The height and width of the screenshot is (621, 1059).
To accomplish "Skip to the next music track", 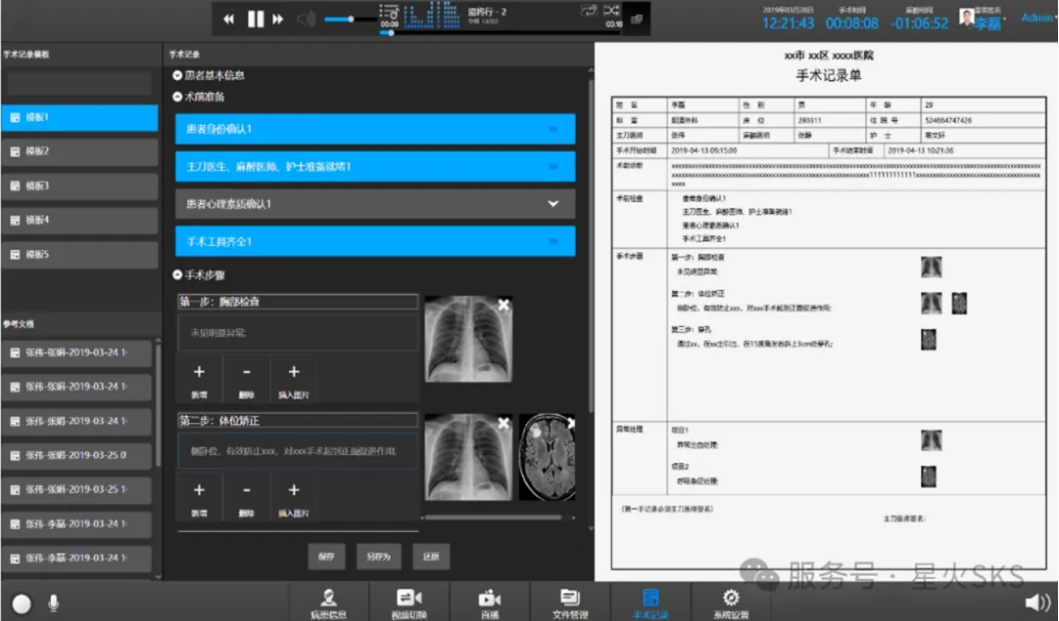I will [x=278, y=19].
